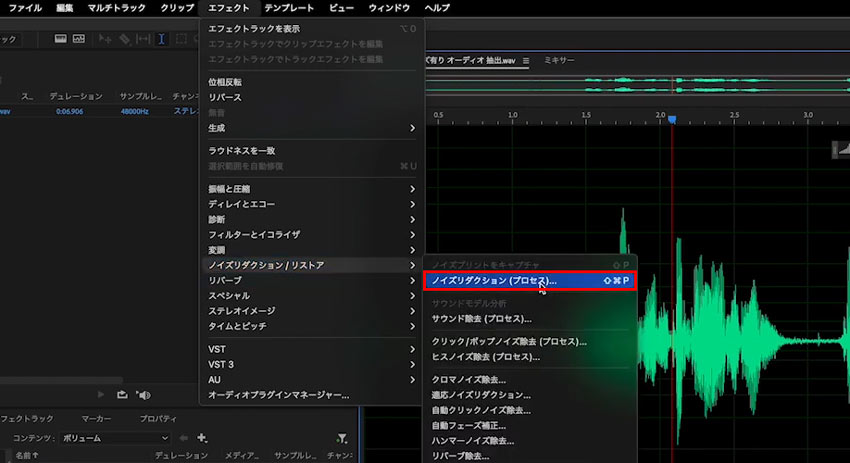The height and width of the screenshot is (463, 850).
Task: Expand the タイムとピッチ submenu
Action: [x=311, y=326]
